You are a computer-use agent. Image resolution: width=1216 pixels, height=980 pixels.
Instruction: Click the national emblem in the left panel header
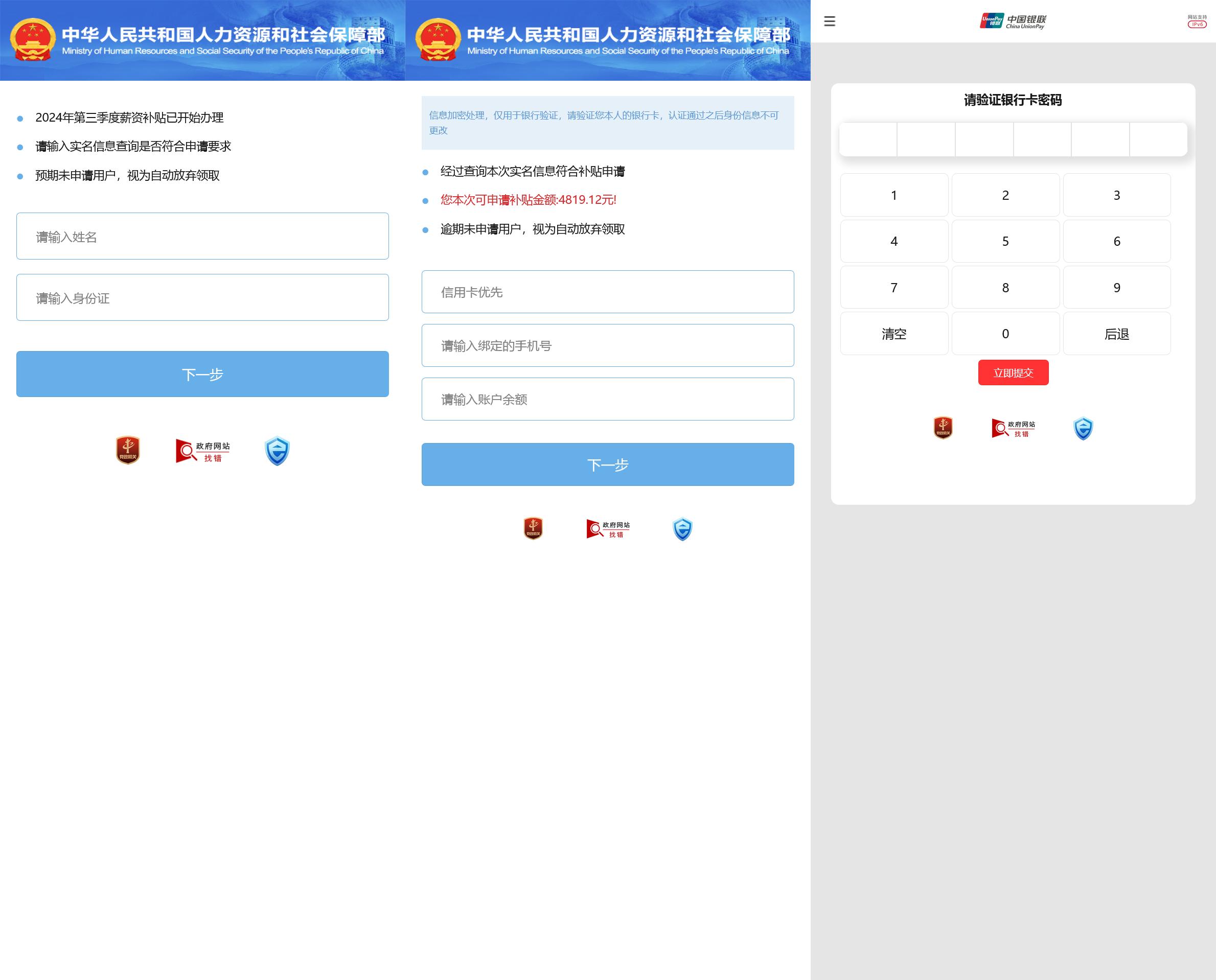click(x=33, y=39)
